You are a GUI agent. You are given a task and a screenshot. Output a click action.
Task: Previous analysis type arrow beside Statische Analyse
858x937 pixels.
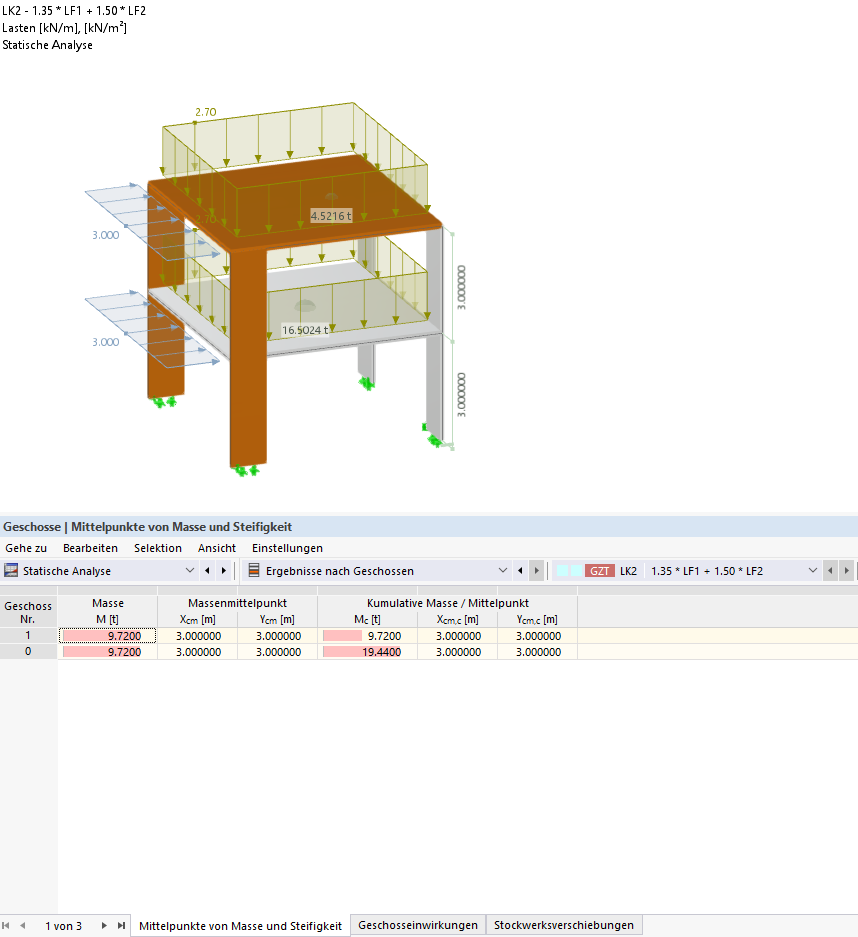[207, 571]
